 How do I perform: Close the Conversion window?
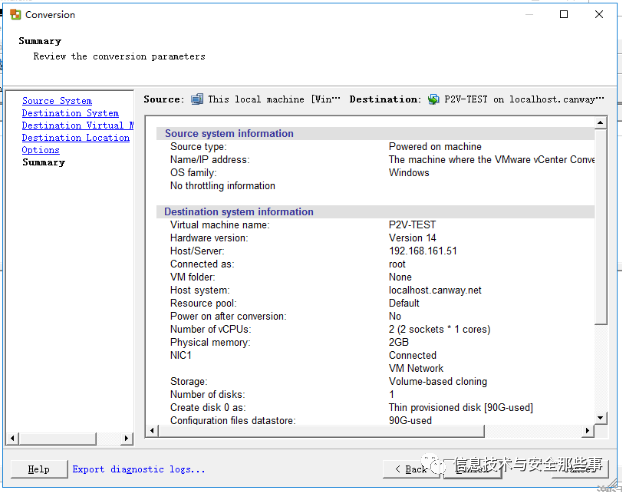[599, 14]
